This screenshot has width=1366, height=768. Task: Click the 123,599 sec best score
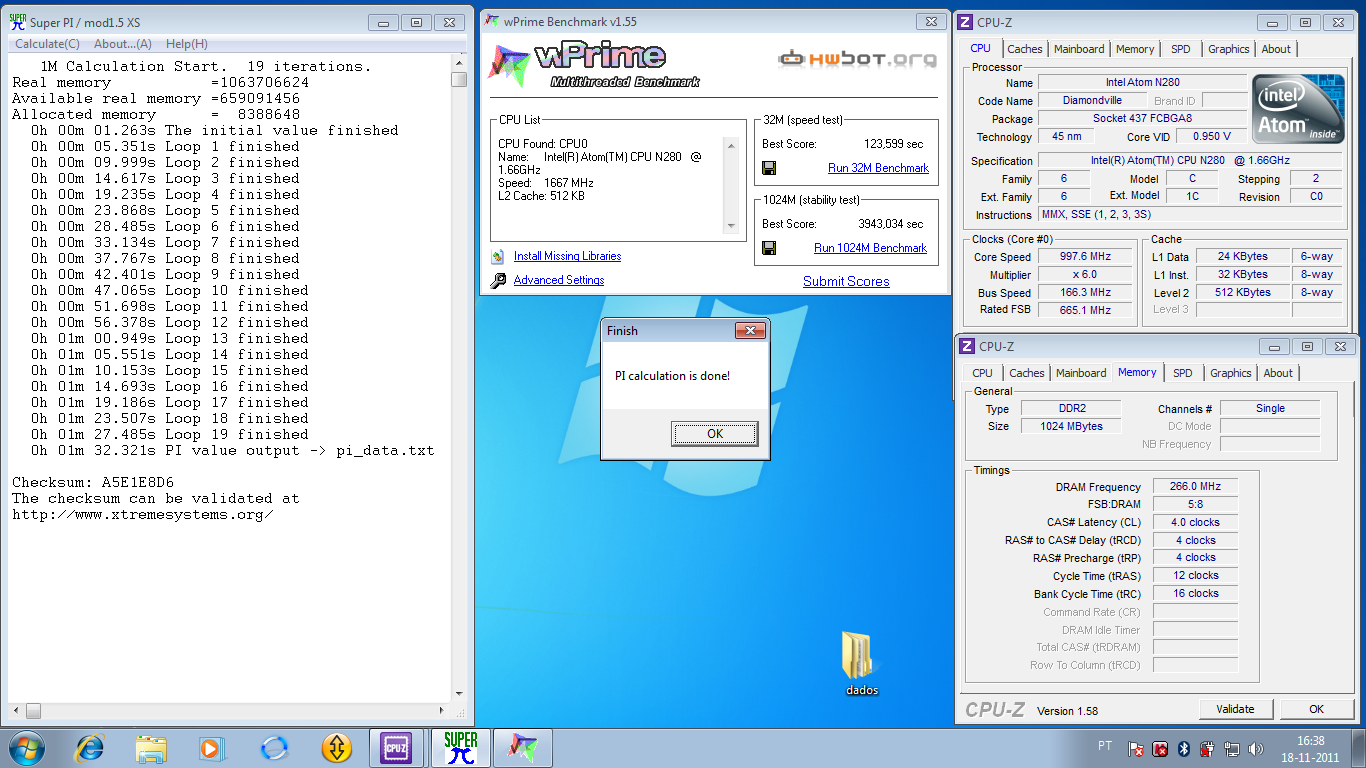click(893, 144)
